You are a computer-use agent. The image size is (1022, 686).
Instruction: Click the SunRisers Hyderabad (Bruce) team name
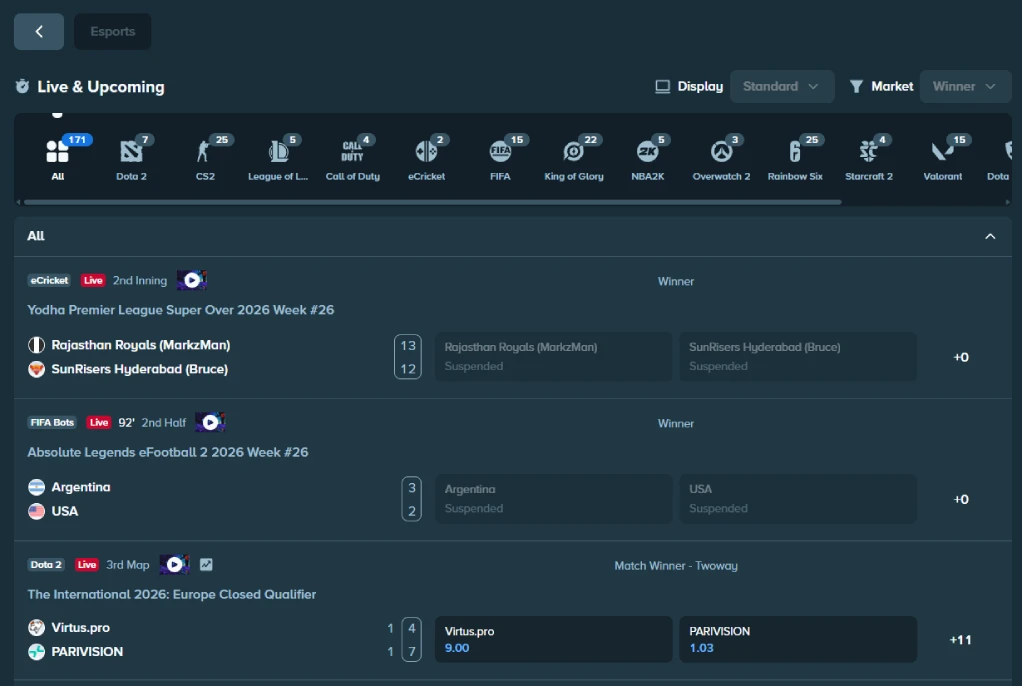coord(139,369)
